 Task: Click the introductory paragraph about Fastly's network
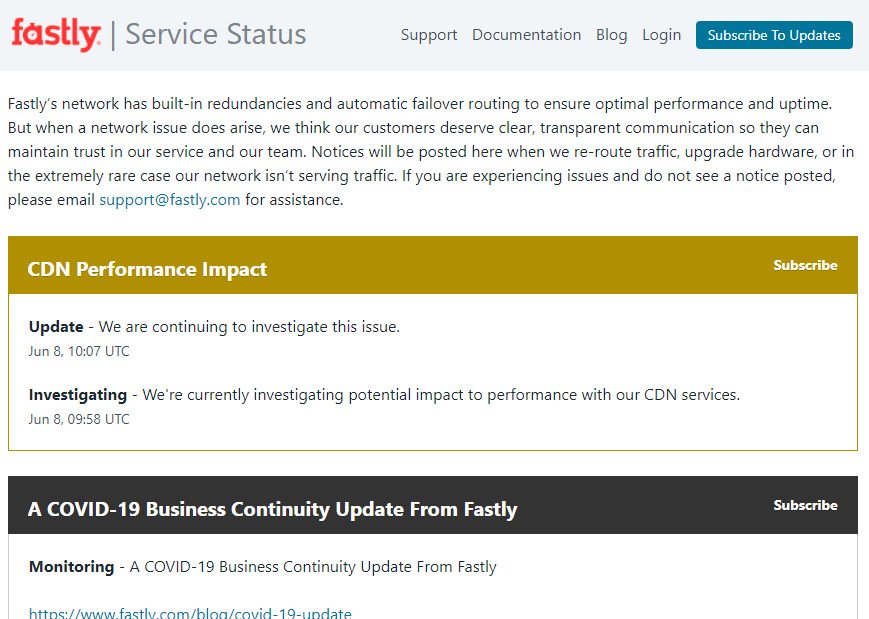[420, 151]
